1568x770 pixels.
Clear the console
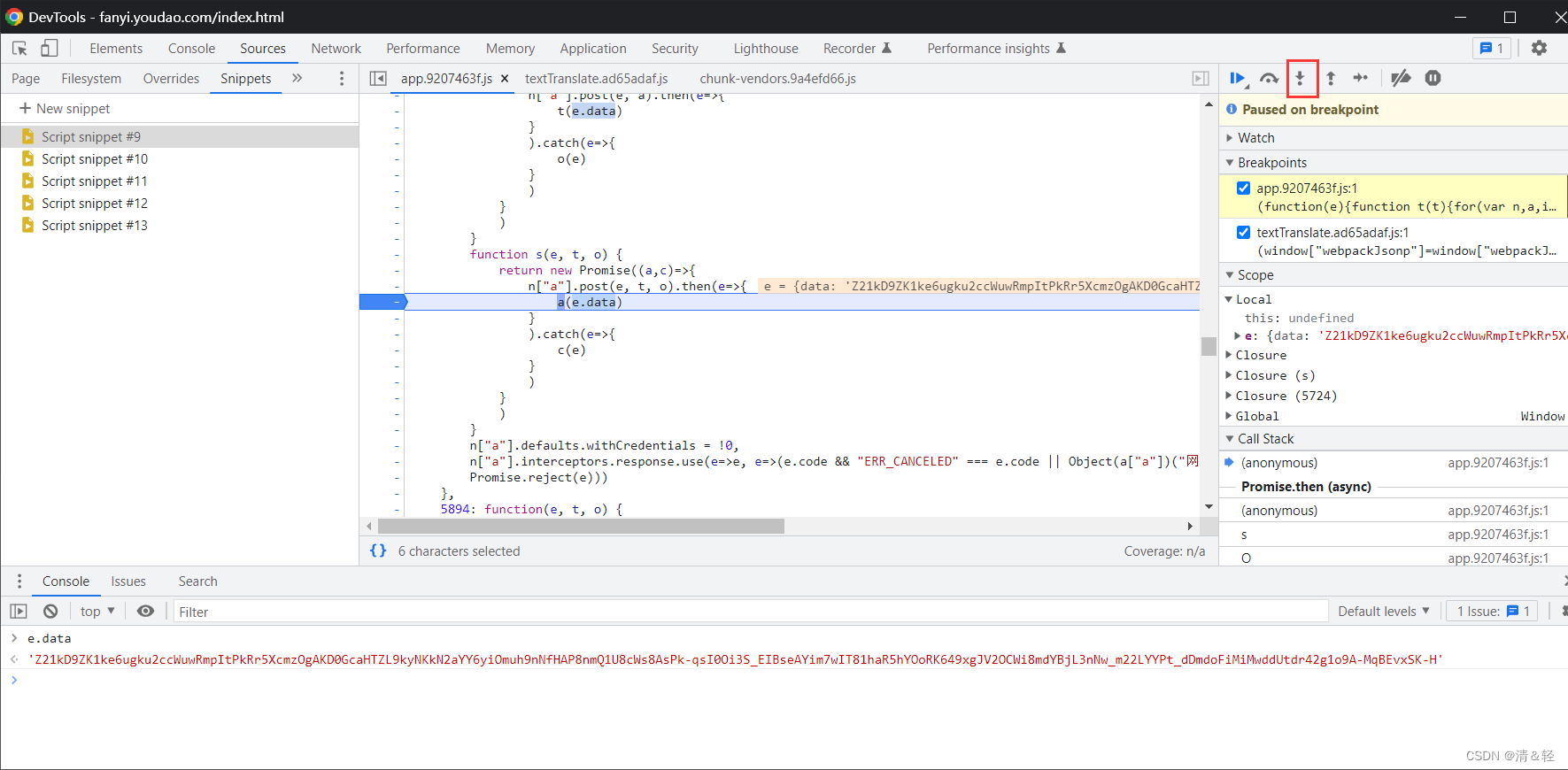click(50, 612)
